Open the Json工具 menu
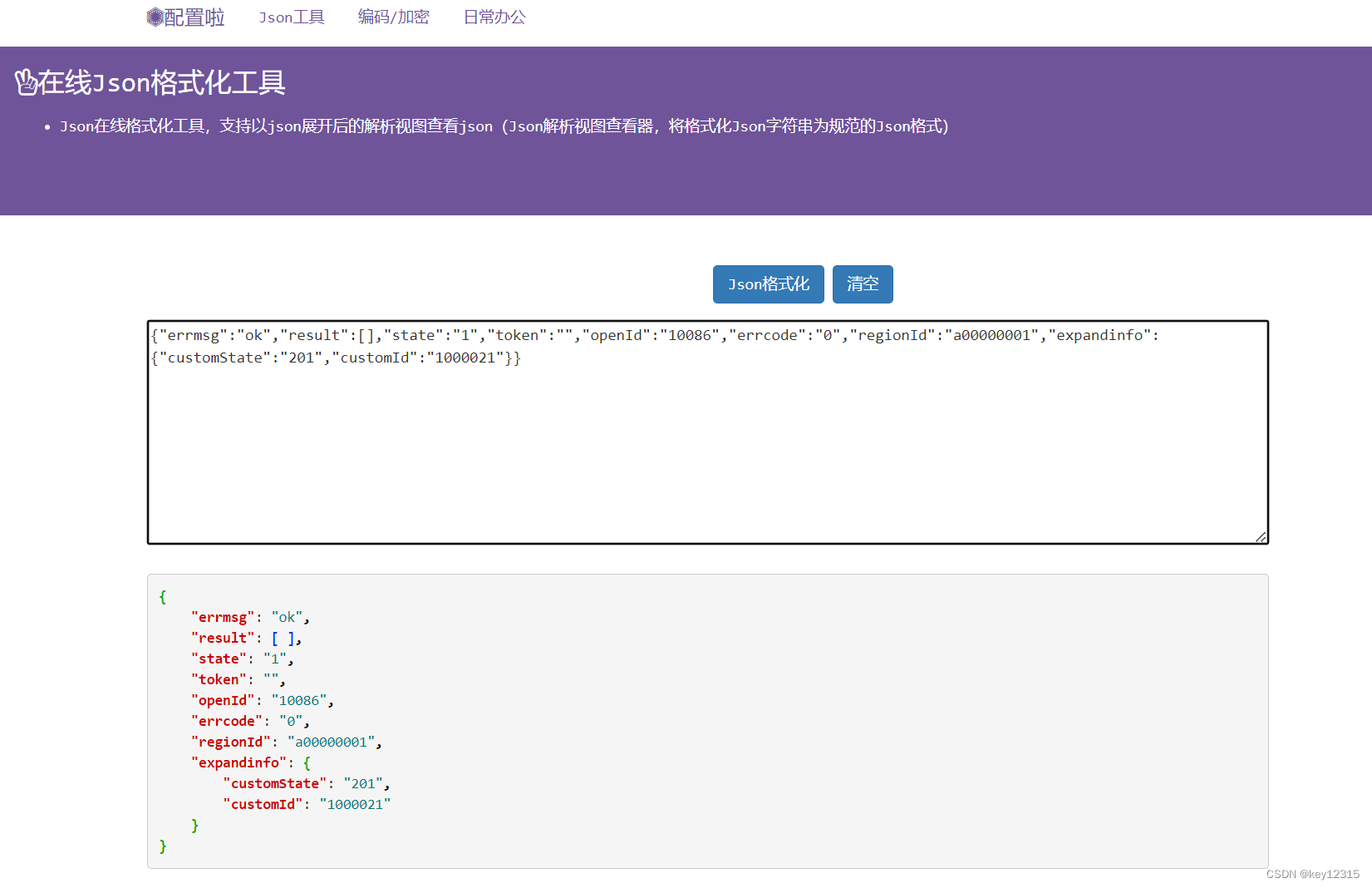The height and width of the screenshot is (888, 1372). coord(292,17)
